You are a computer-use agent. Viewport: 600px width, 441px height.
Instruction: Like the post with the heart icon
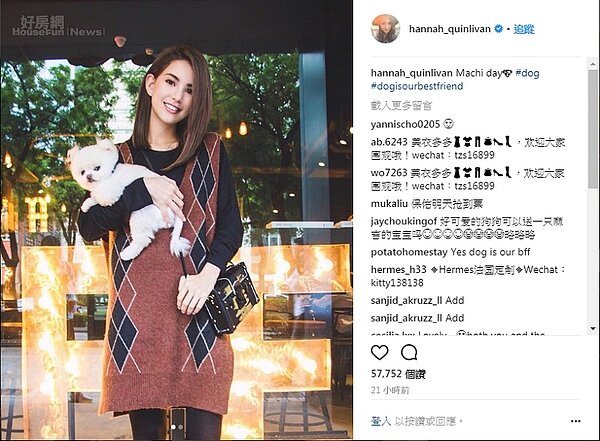(380, 352)
